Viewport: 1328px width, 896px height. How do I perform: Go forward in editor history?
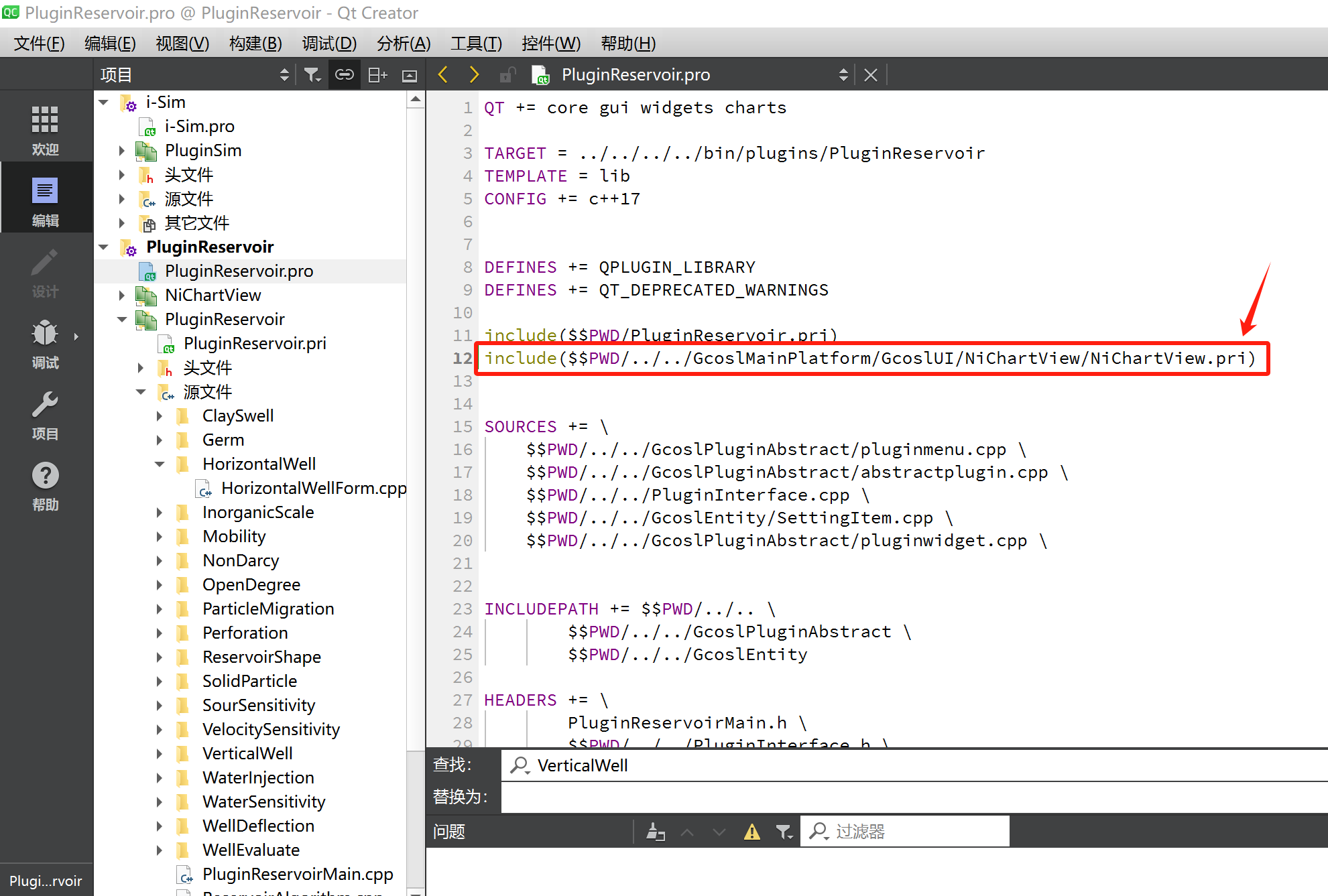[x=474, y=75]
